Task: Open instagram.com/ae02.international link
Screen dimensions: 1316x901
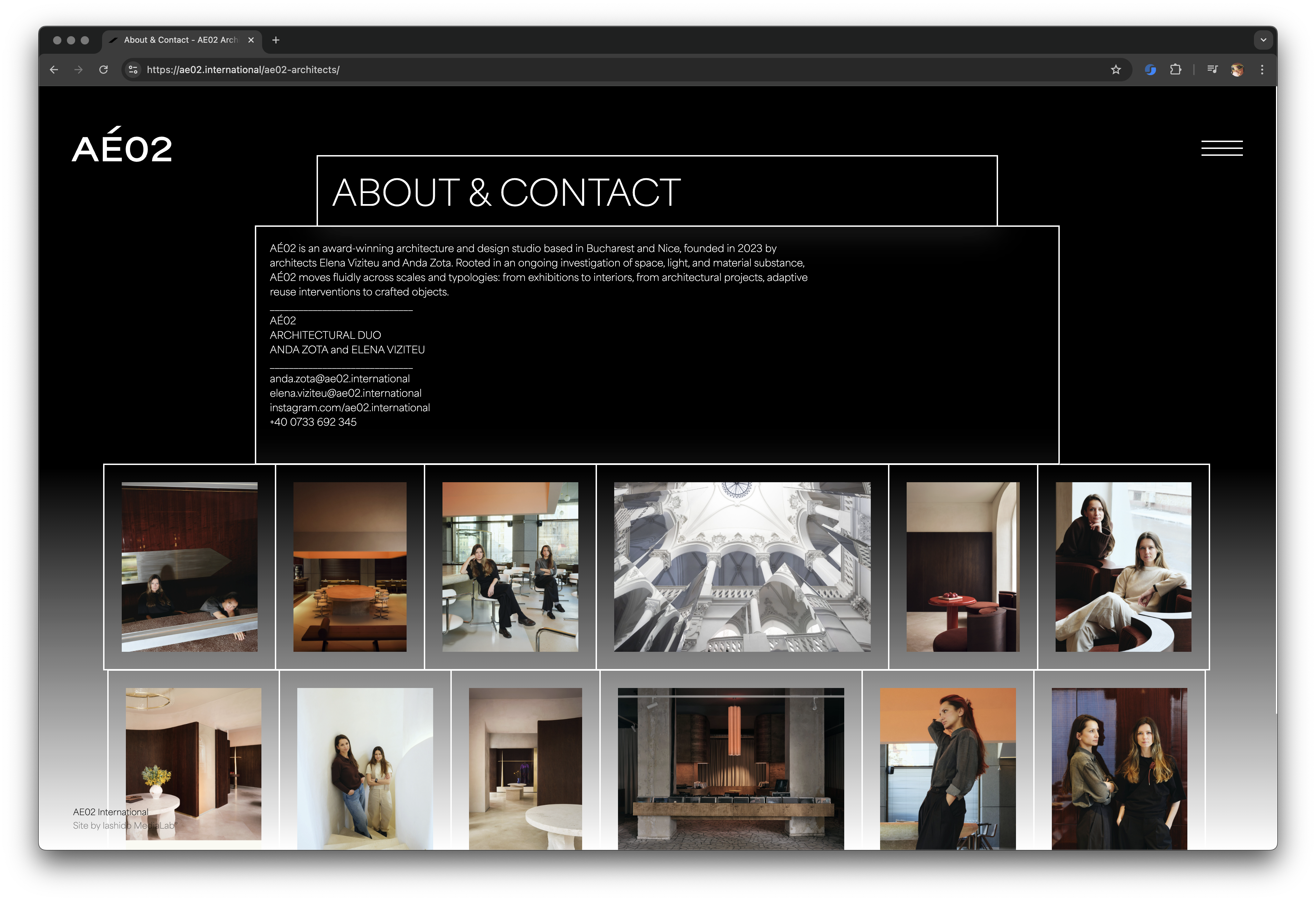Action: point(349,407)
